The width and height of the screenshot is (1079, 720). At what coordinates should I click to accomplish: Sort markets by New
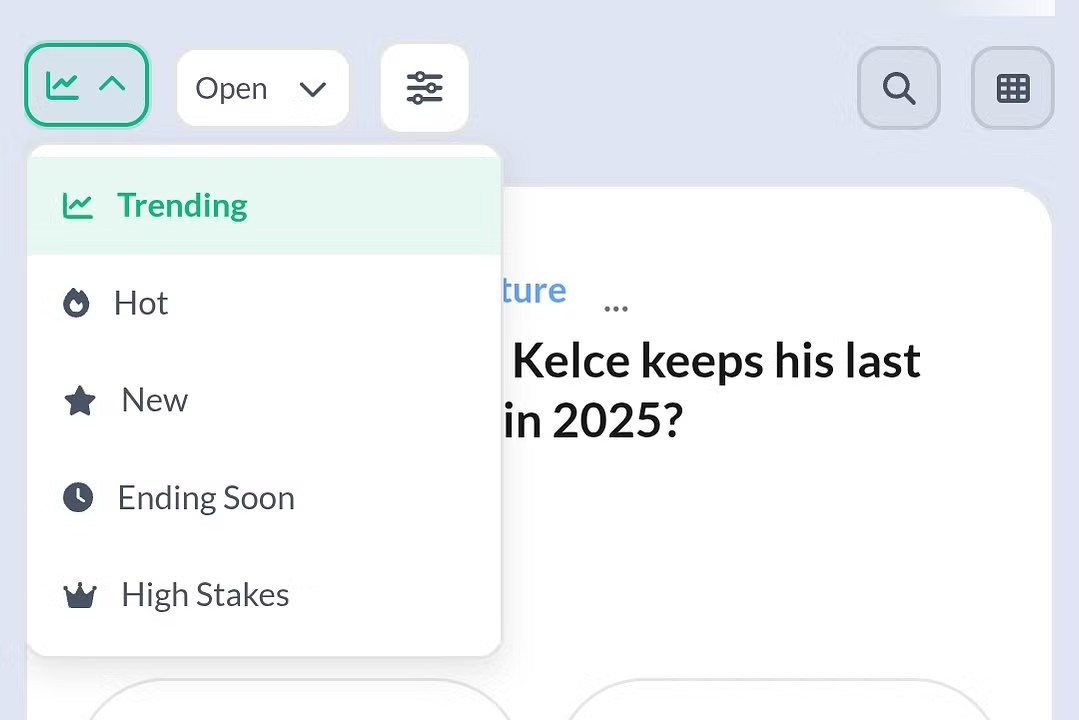(x=154, y=400)
